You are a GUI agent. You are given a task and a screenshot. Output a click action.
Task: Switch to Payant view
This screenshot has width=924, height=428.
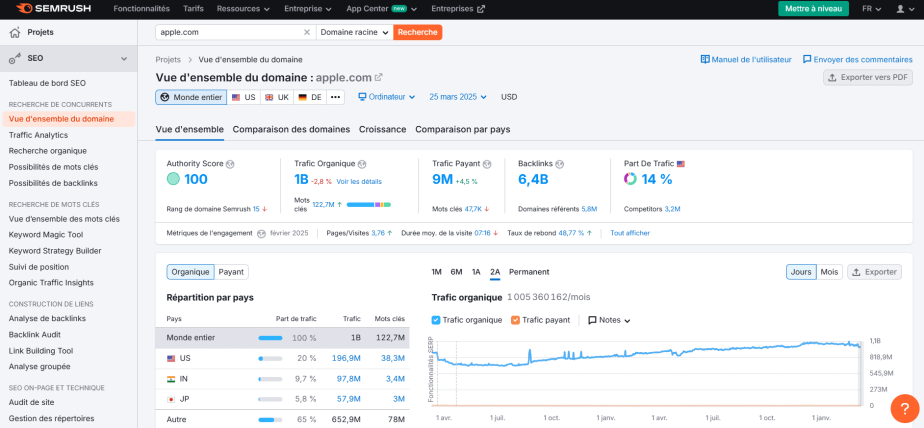pos(232,272)
